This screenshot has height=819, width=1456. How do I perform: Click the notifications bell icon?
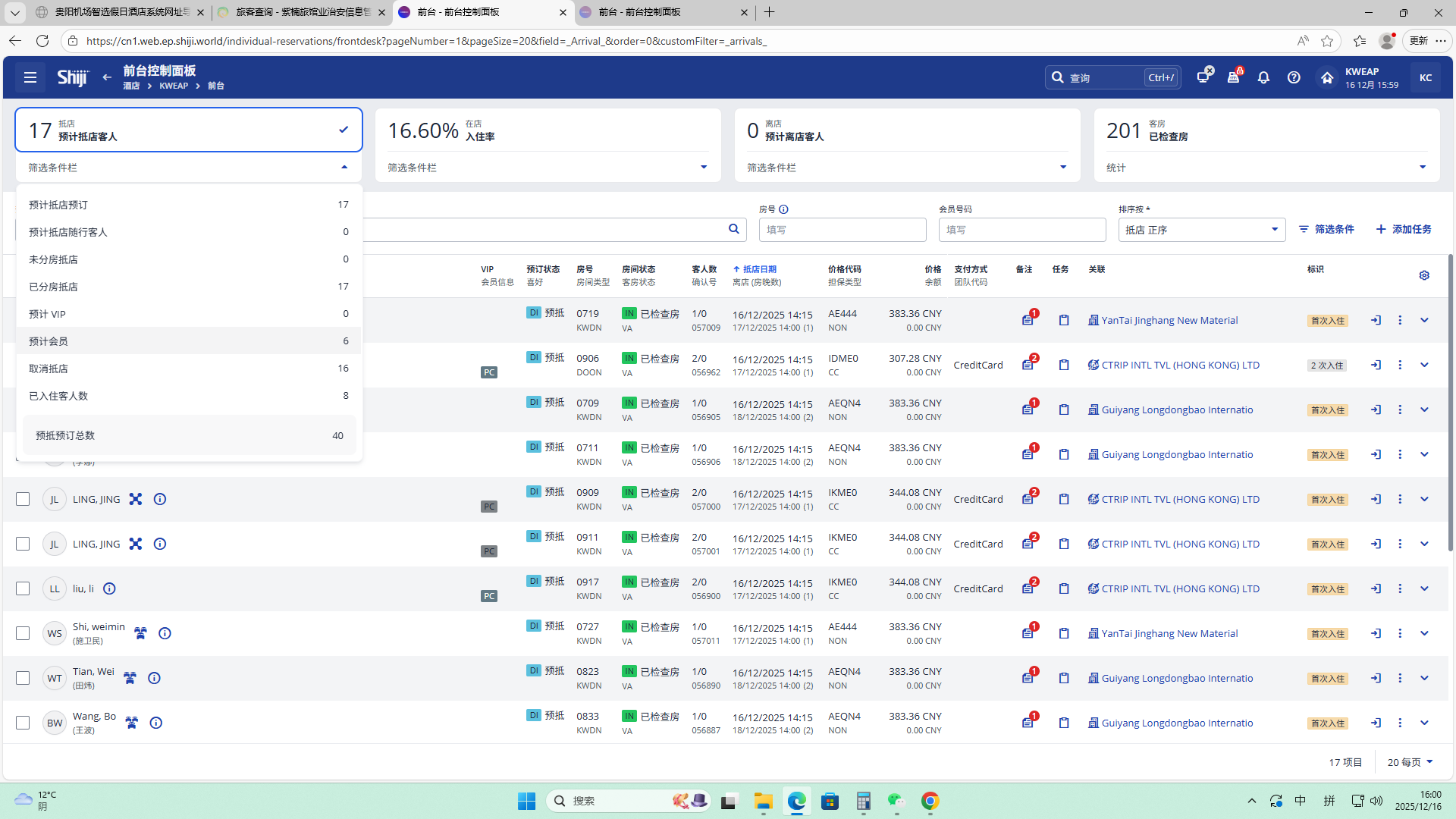coord(1263,77)
